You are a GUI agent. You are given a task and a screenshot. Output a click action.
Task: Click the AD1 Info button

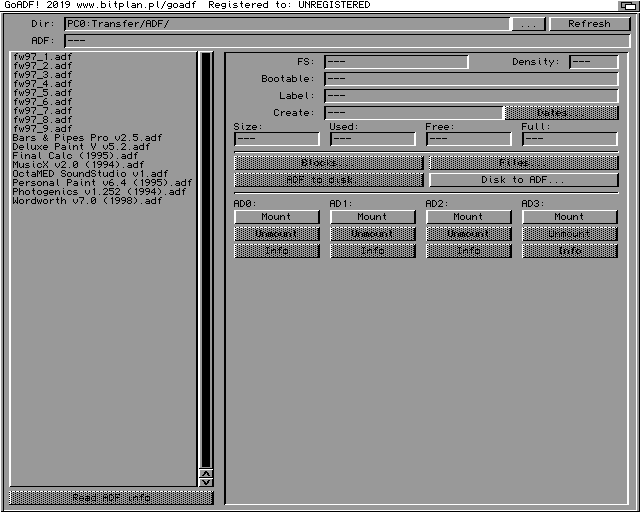[373, 251]
